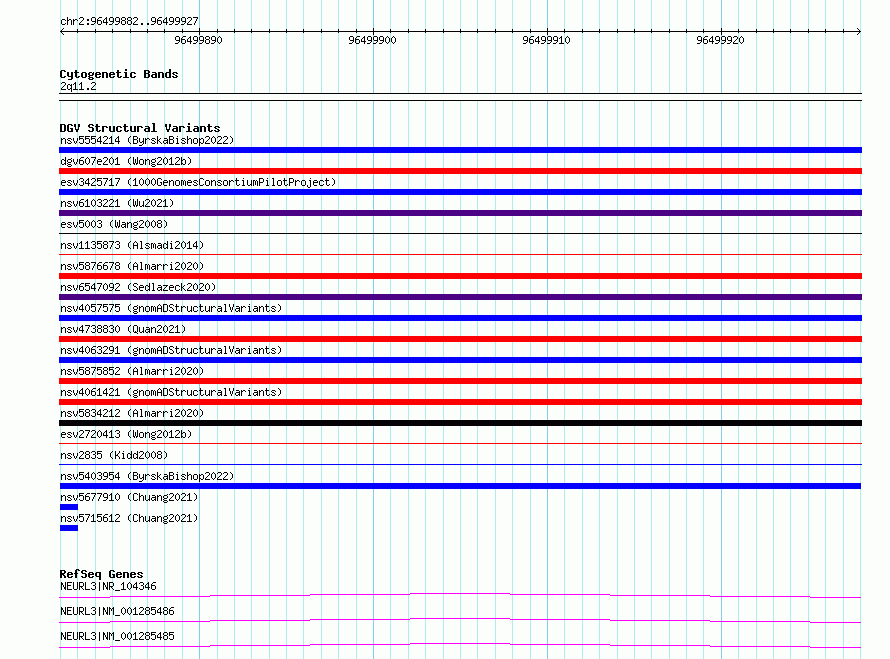
Task: Click ruler position 96499900 label
Action: click(372, 40)
